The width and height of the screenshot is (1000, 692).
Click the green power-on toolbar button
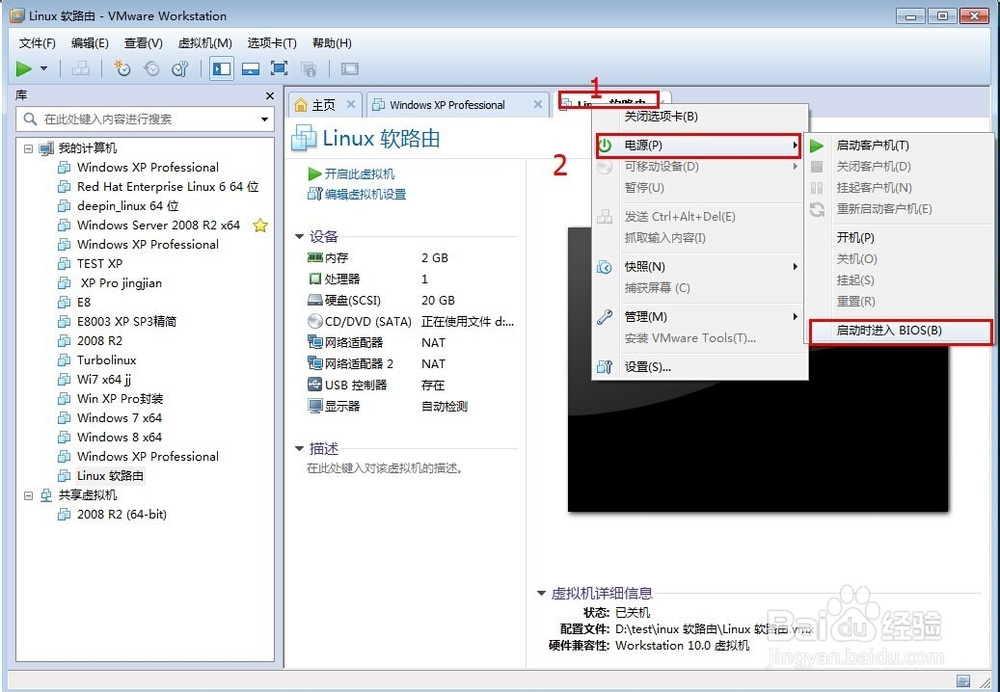click(24, 68)
